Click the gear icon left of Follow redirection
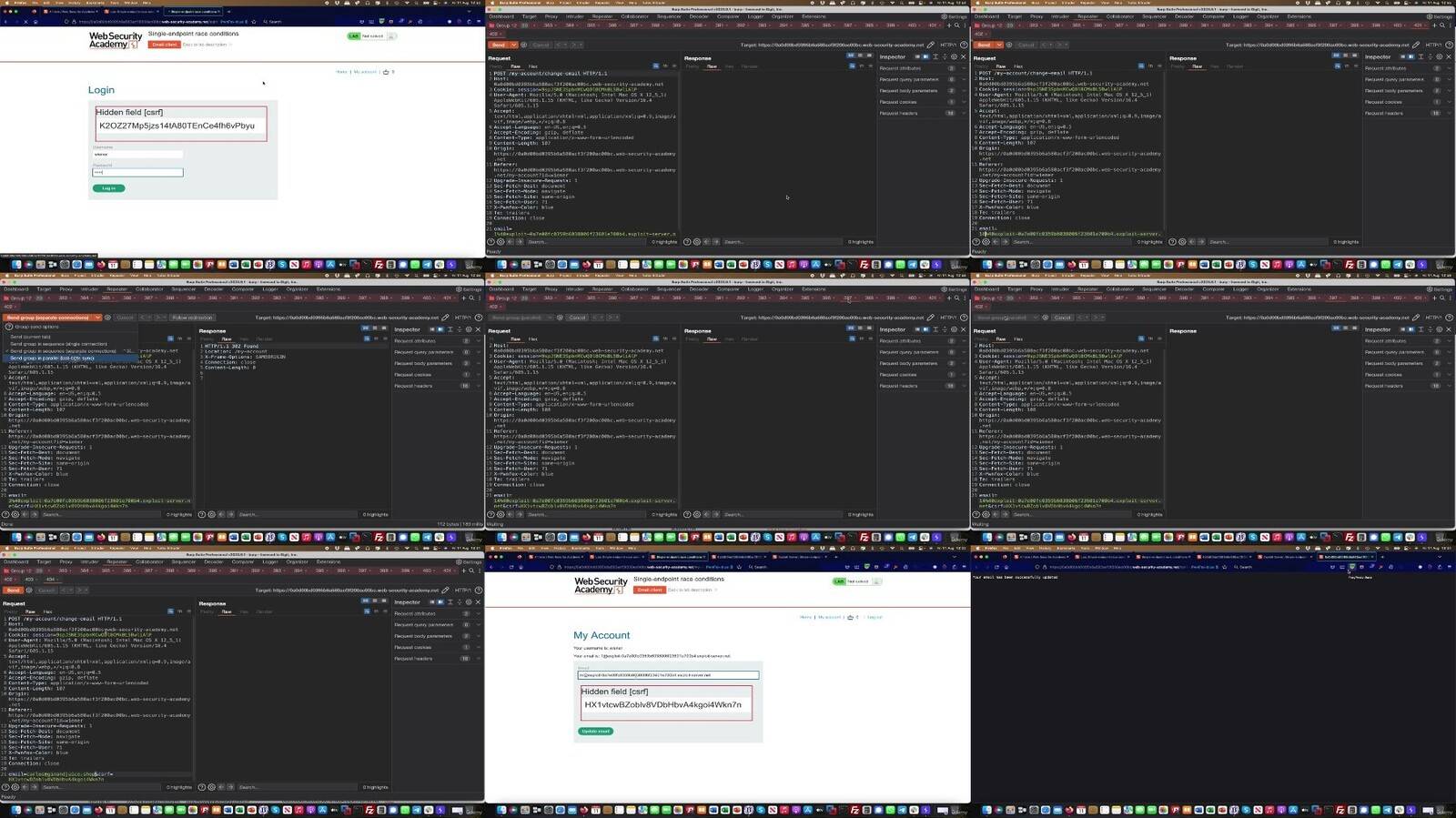 tap(107, 318)
